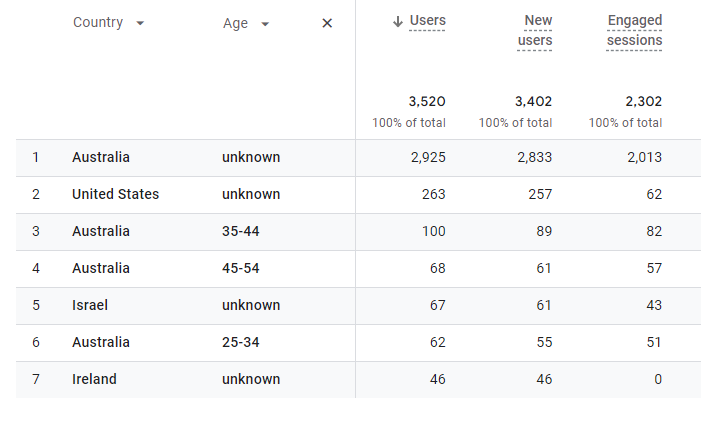Click the total new users value 3,402
Image resolution: width=701 pixels, height=421 pixels.
click(x=533, y=101)
